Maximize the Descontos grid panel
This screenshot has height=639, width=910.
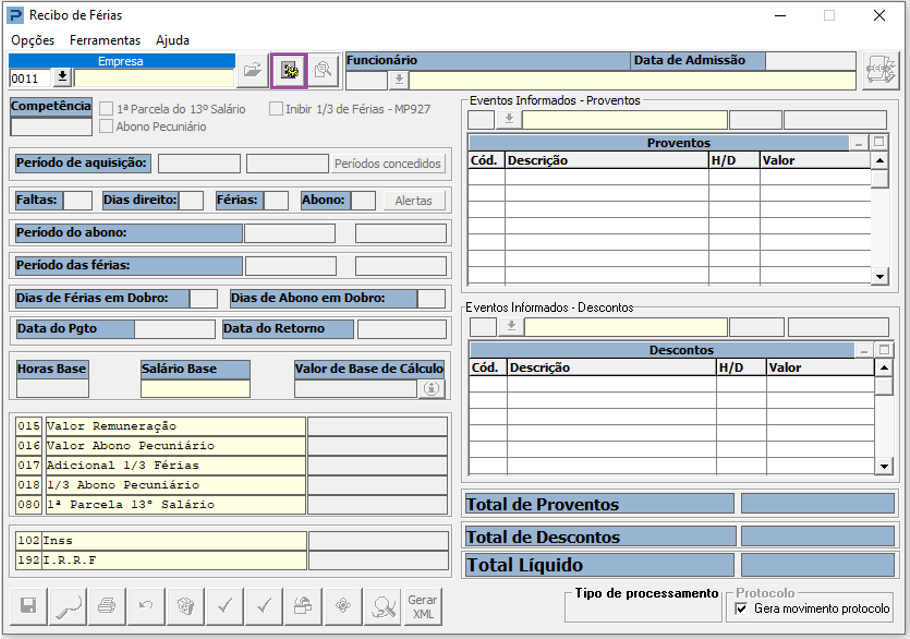[x=884, y=349]
